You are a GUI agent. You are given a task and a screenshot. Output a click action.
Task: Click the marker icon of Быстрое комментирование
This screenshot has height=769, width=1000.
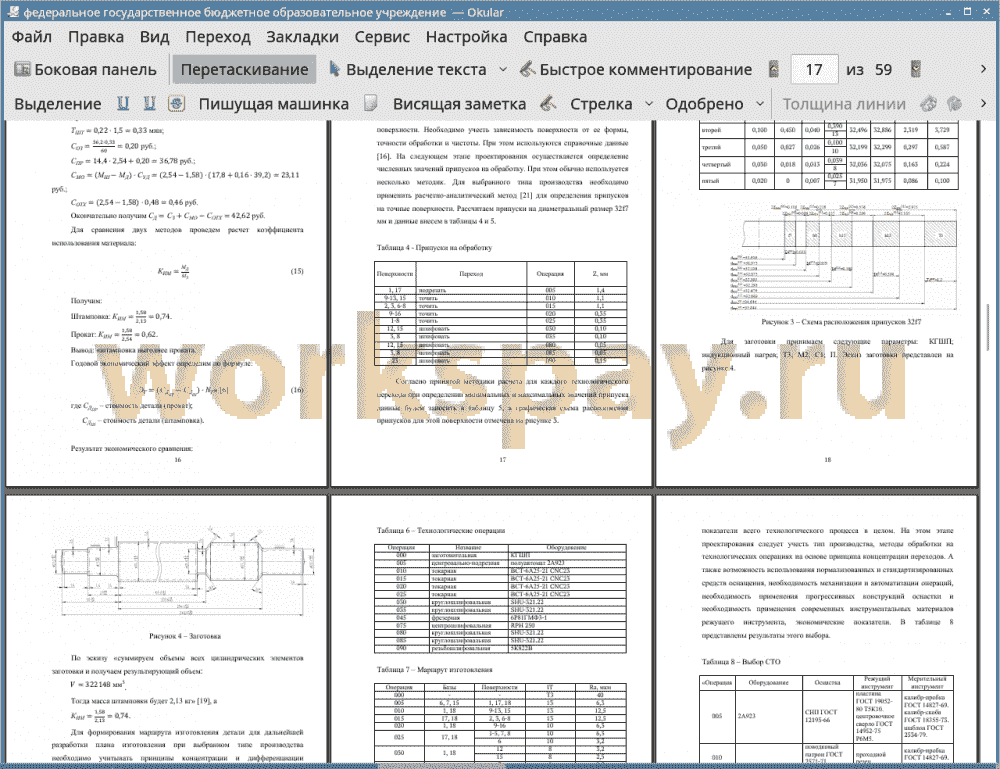(x=527, y=69)
